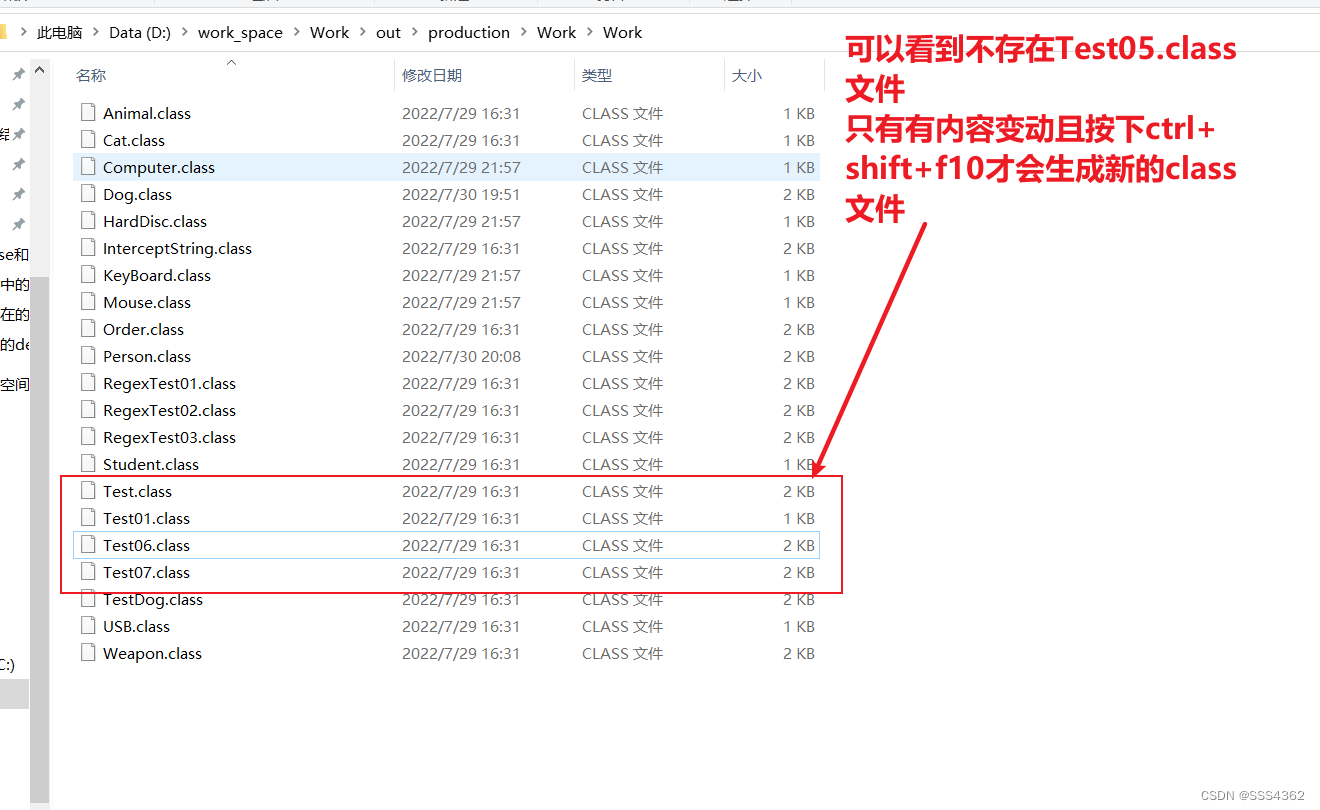Select the Weapon.class file name
Screen dimensions: 1320x810
coord(152,653)
